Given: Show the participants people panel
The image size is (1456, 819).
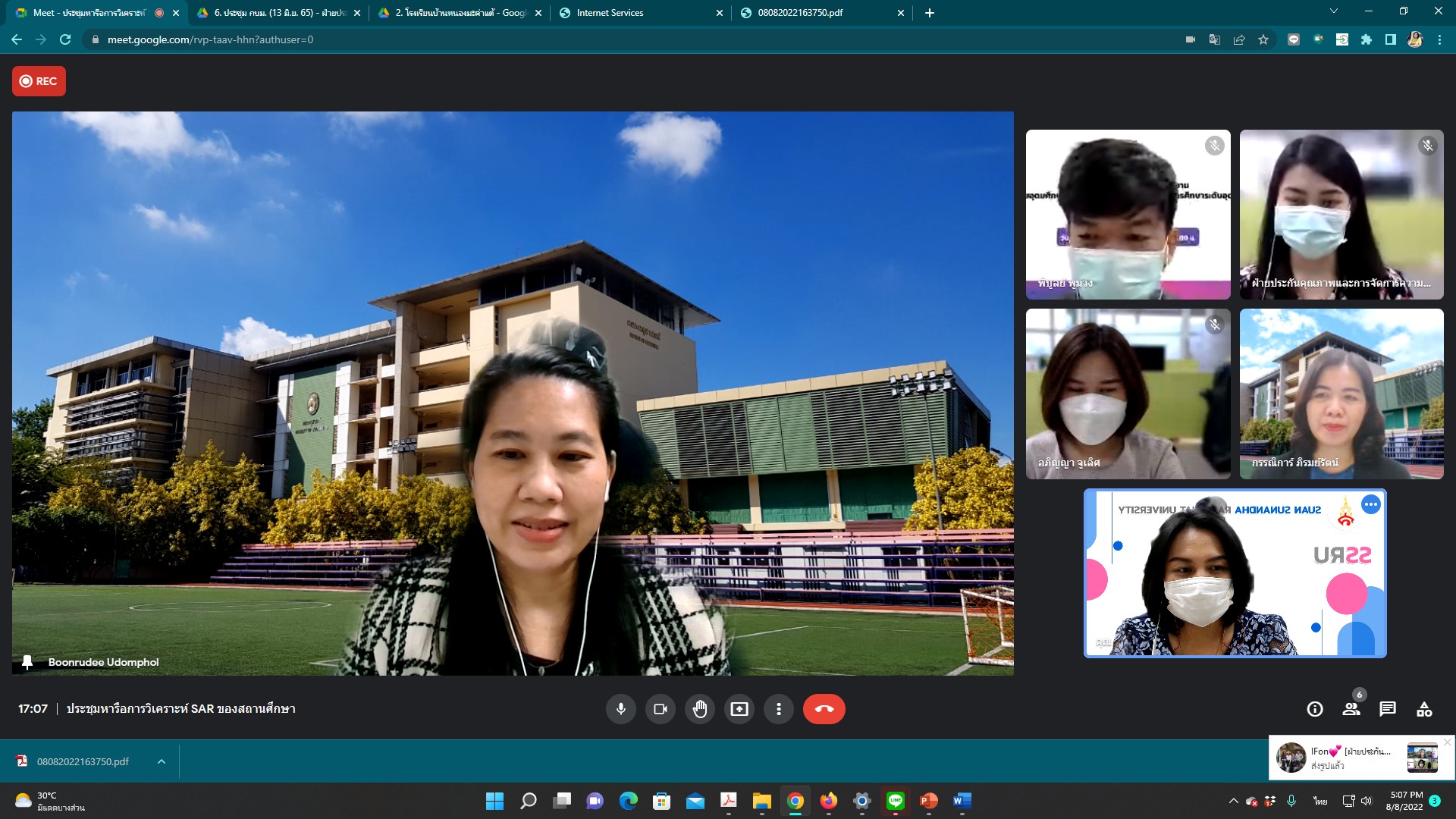Looking at the screenshot, I should pos(1351,709).
